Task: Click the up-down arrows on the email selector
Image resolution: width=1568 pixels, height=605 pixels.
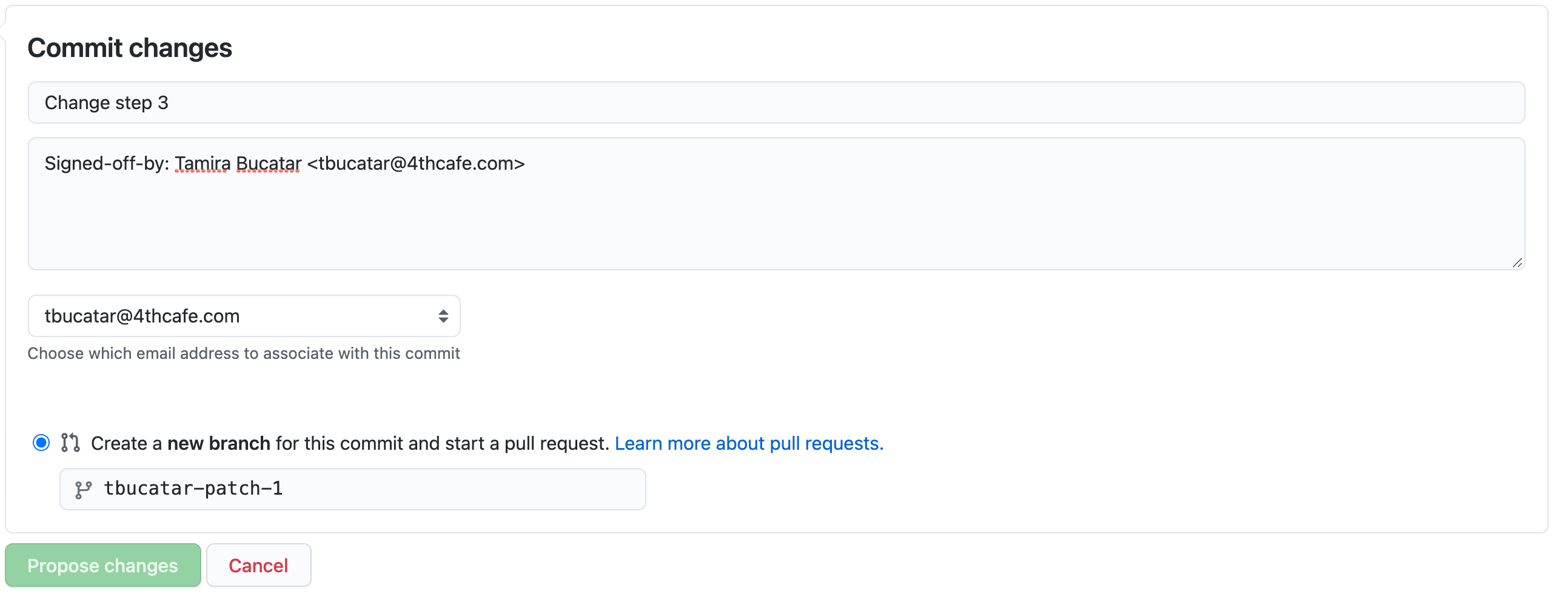Action: tap(443, 316)
